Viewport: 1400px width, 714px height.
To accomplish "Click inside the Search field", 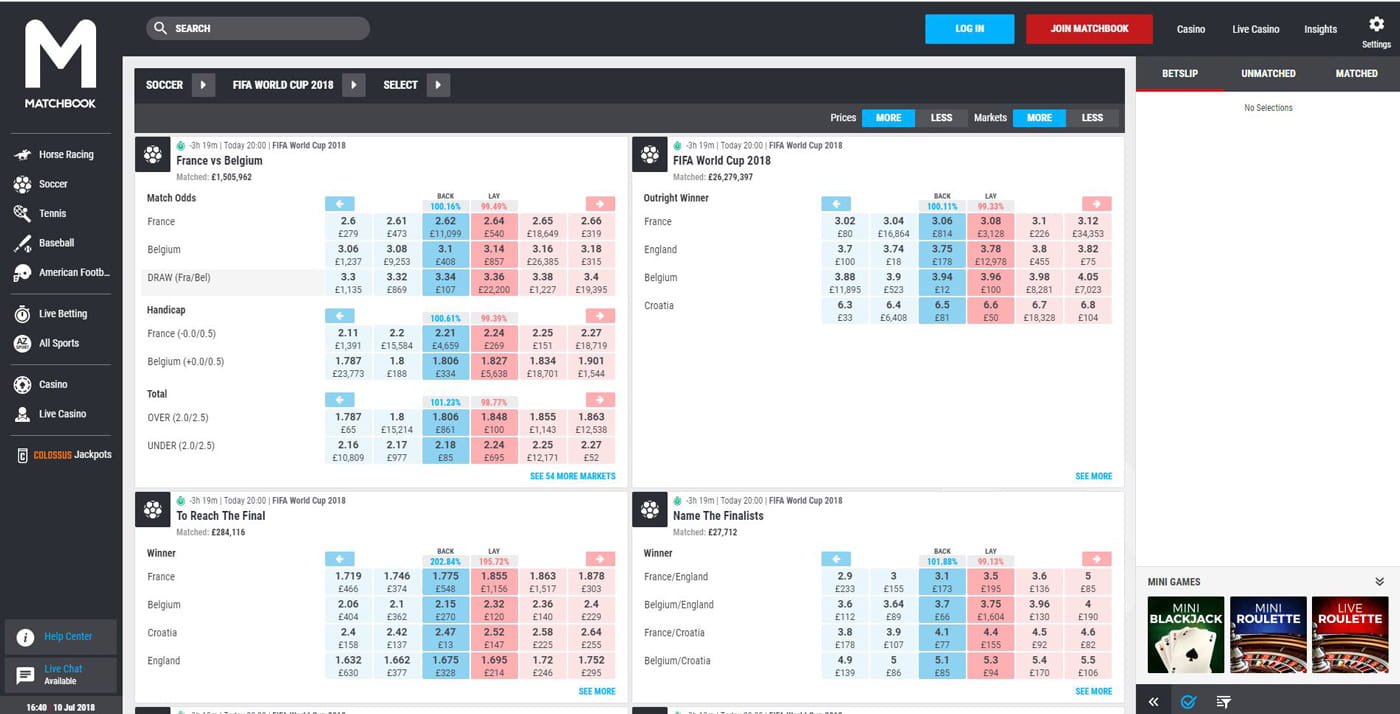I will coord(258,28).
